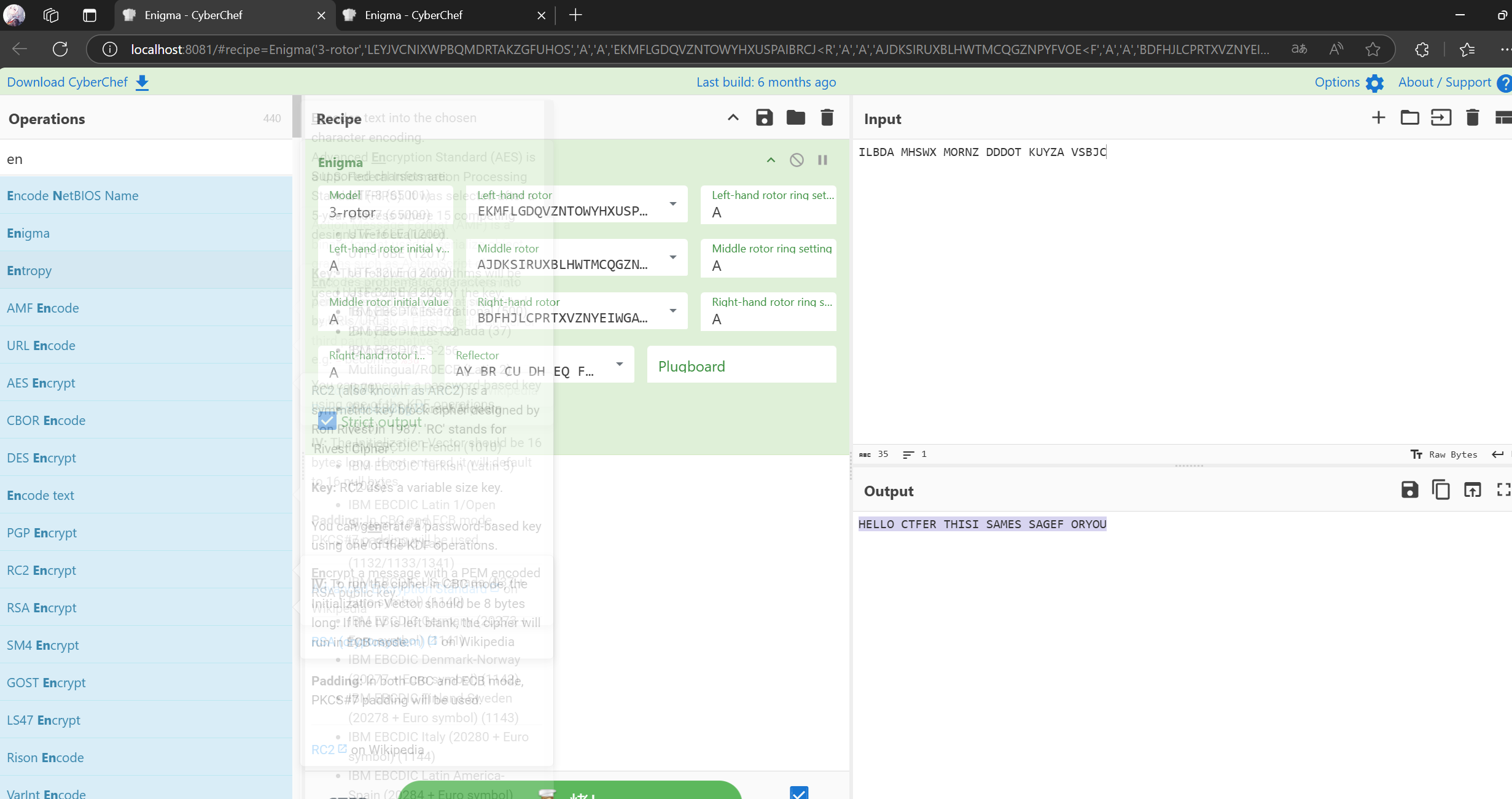Select the first Enigma - CyberChef browser tab
This screenshot has width=1512, height=799.
225,15
